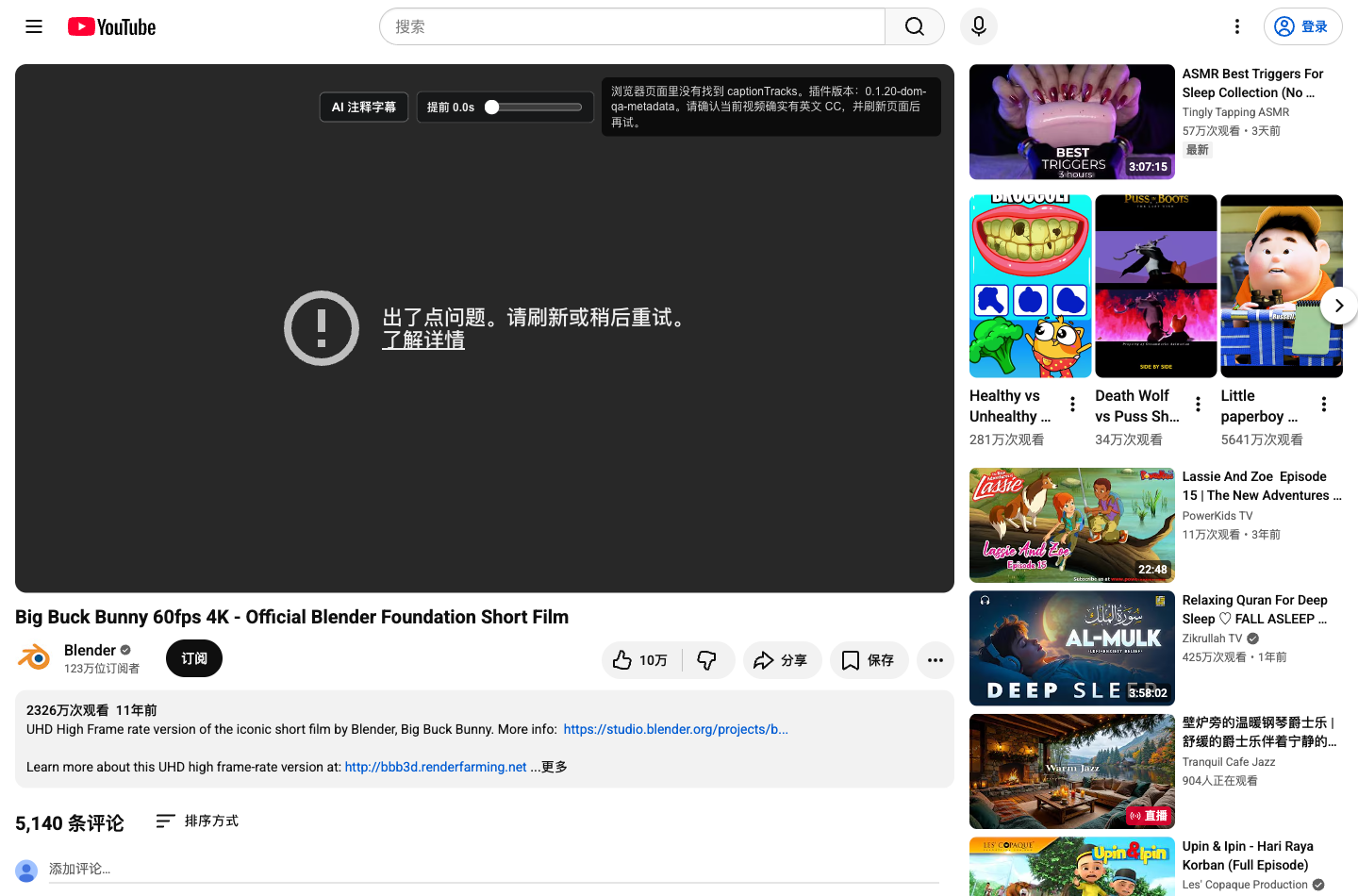The height and width of the screenshot is (896, 1358).
Task: Click the 5,140 条评论 comment count
Action: coord(70,823)
